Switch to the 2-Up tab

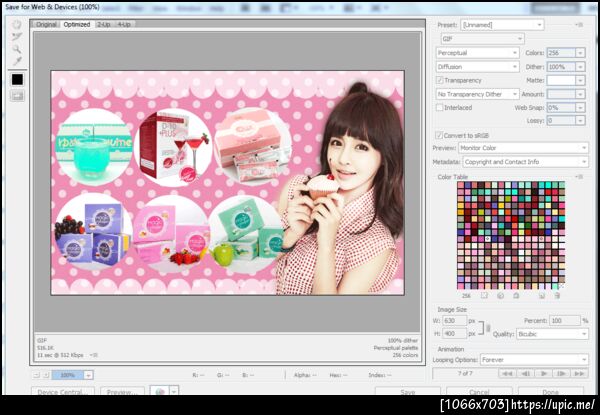pyautogui.click(x=103, y=24)
